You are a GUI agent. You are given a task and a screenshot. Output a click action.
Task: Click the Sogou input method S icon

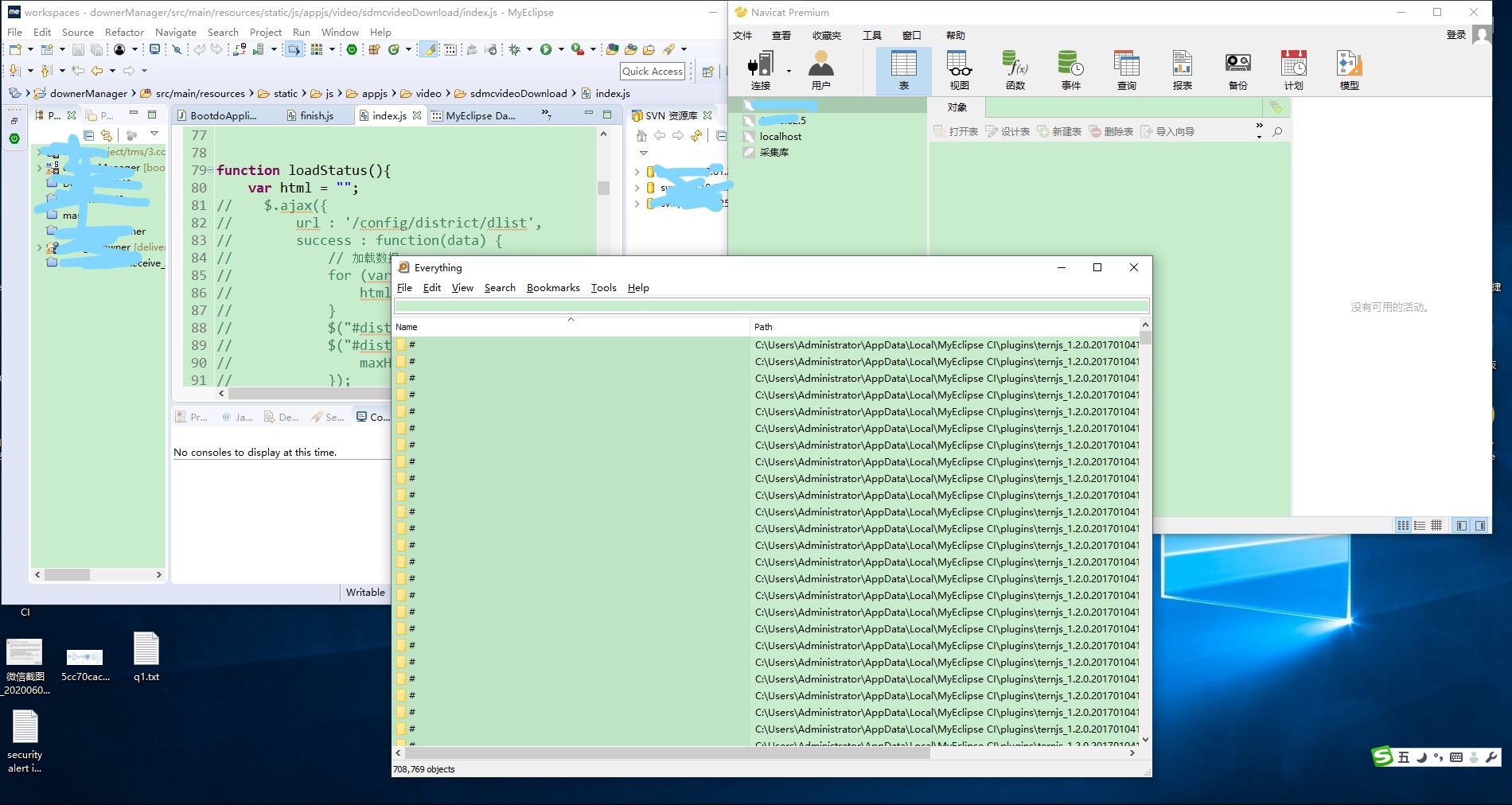coord(1382,756)
